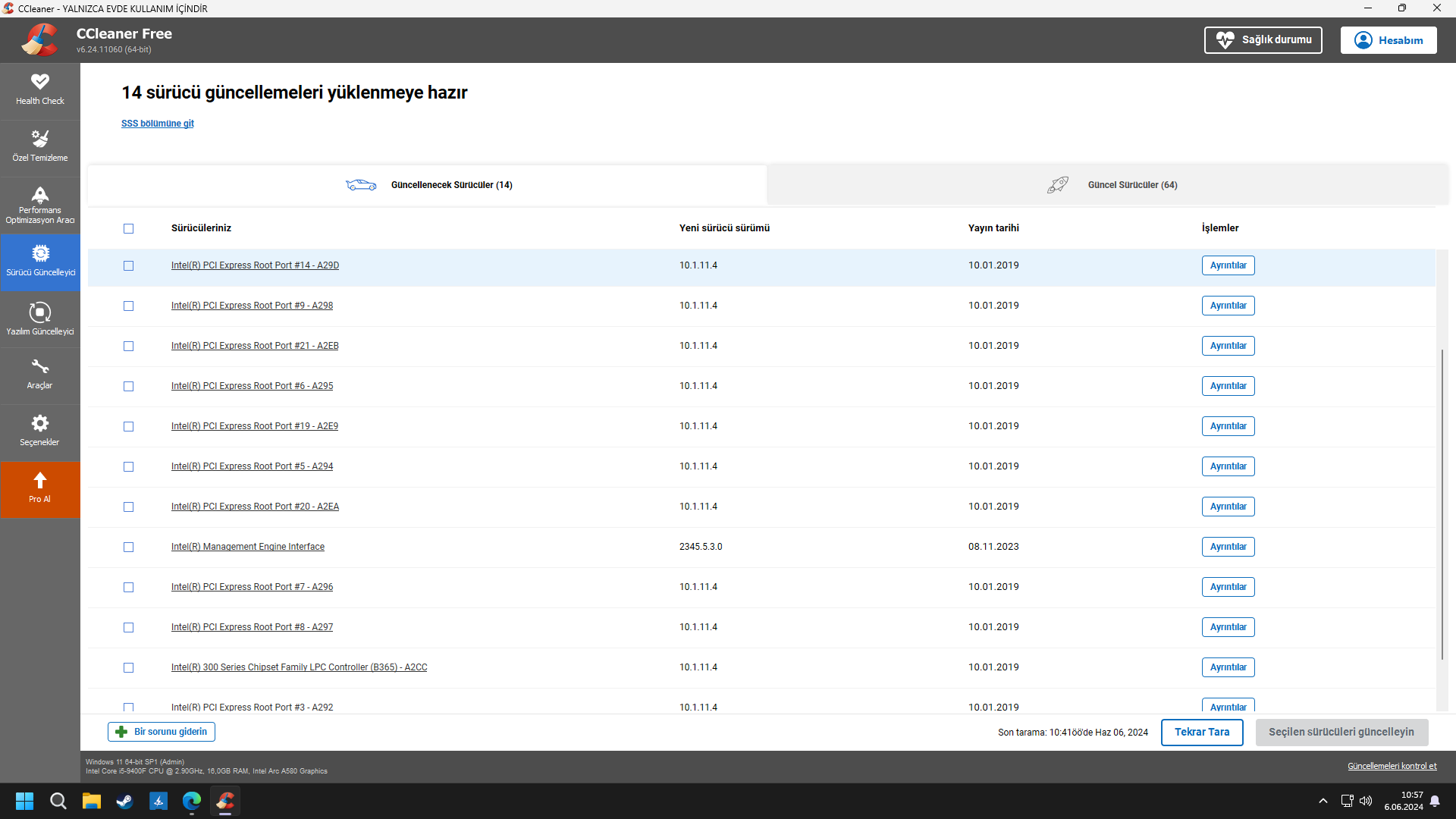Image resolution: width=1456 pixels, height=819 pixels.
Task: Open Performans Optimizasyon Aracı rocket icon
Action: coord(40,195)
